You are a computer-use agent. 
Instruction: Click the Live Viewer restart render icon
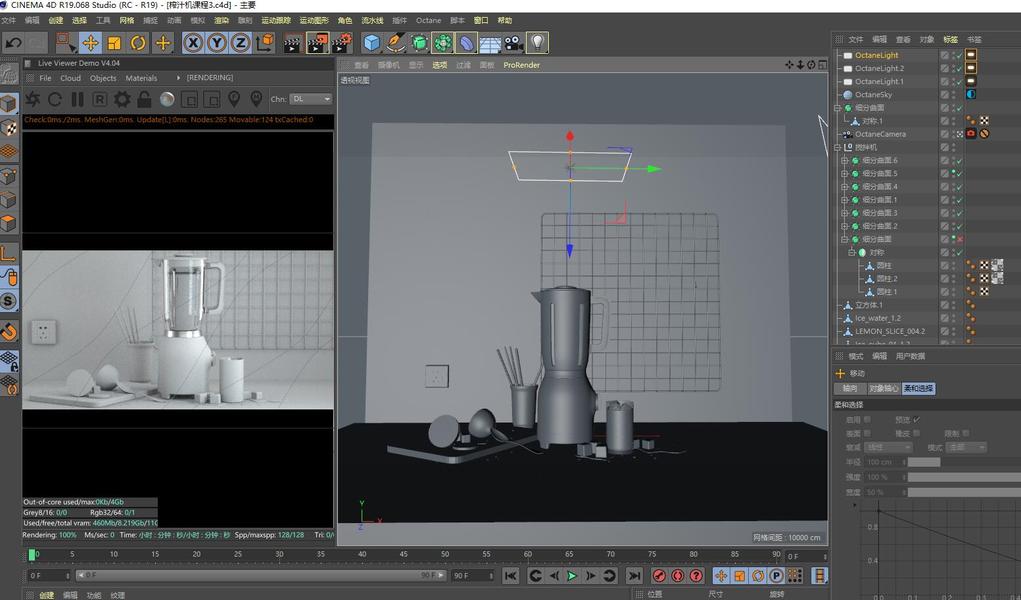(x=55, y=99)
